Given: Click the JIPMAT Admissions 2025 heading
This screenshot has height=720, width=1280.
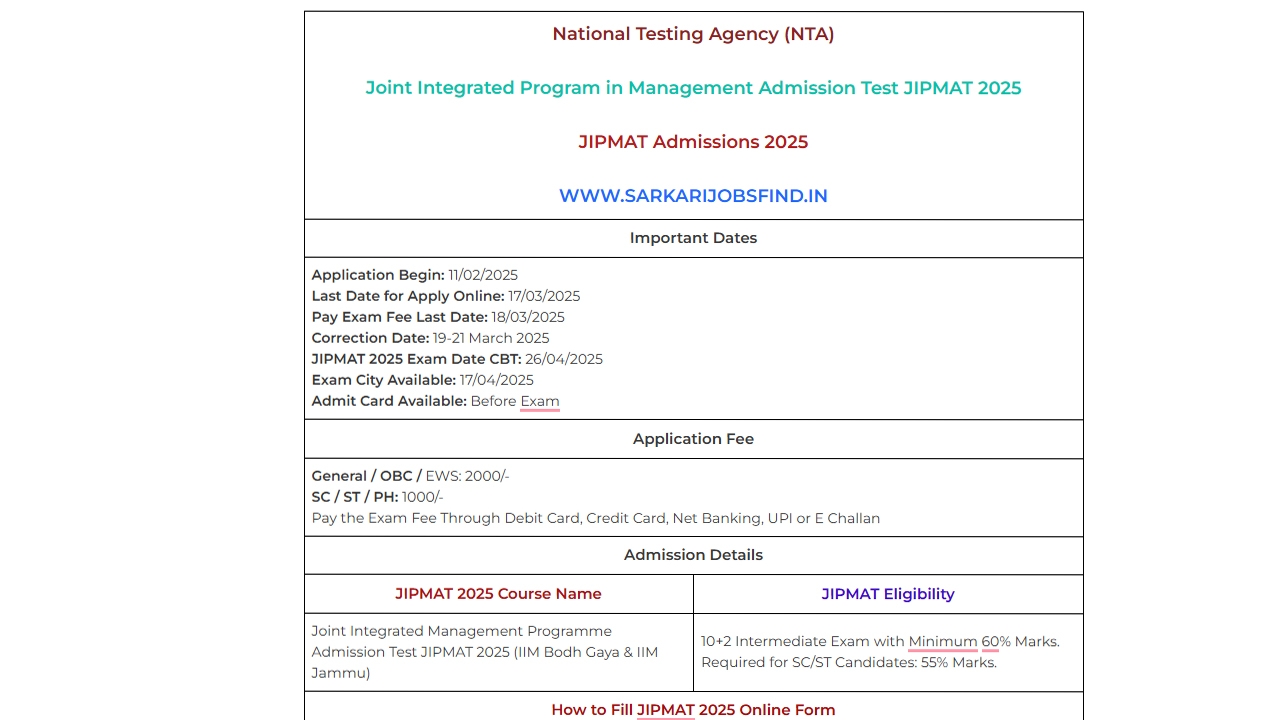Looking at the screenshot, I should 693,141.
